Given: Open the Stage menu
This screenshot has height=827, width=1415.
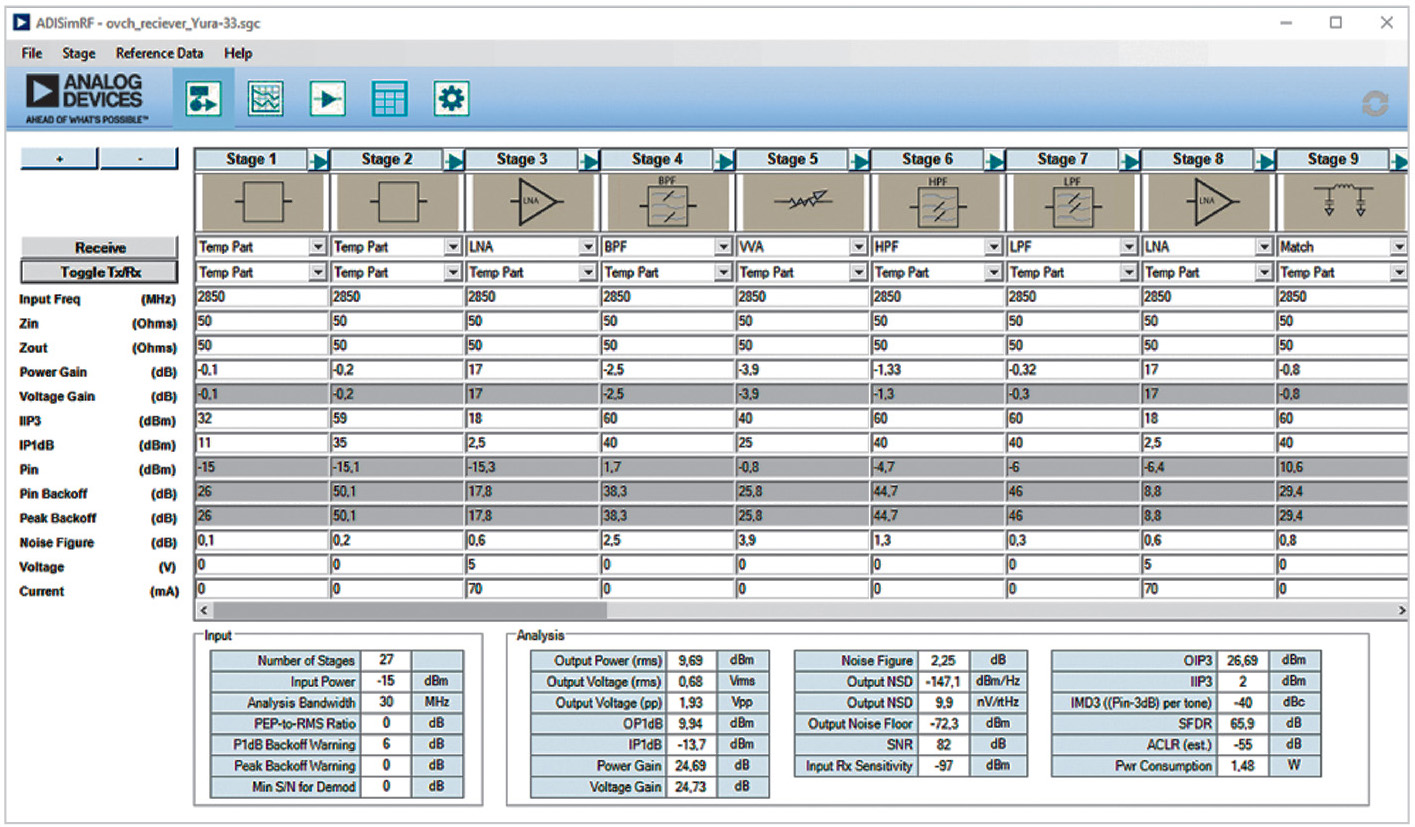Looking at the screenshot, I should coord(79,53).
